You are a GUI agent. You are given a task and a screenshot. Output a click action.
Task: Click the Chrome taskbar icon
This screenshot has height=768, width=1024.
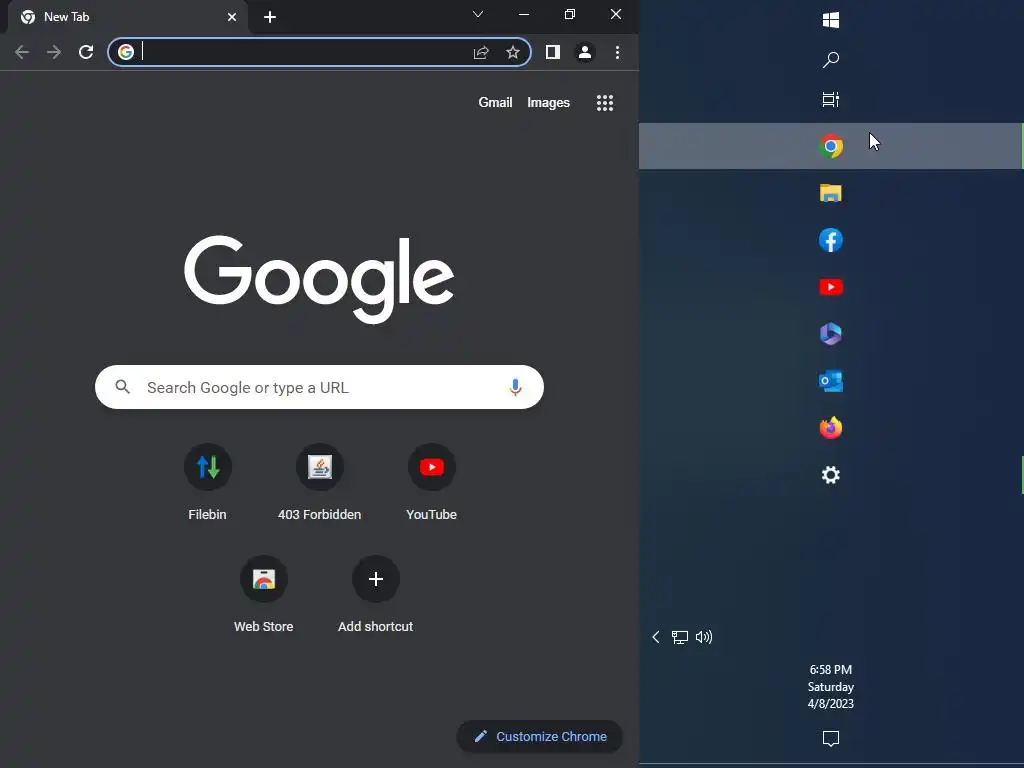(x=831, y=146)
